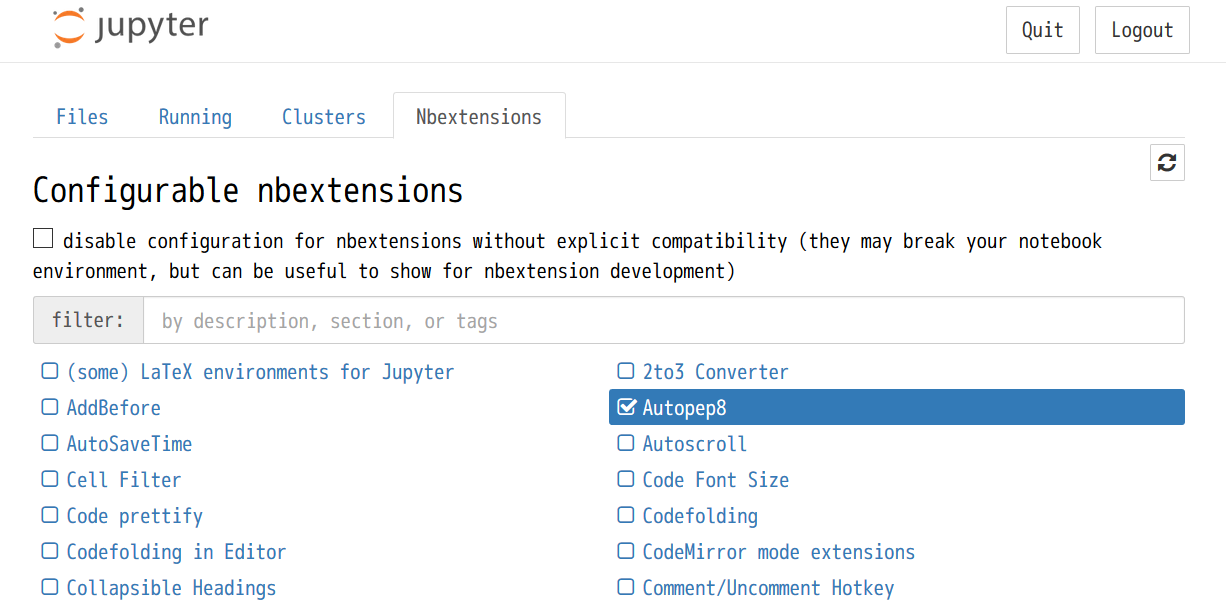This screenshot has height=605, width=1226.
Task: Toggle the Autopep8 checkbox icon
Action: 627,407
